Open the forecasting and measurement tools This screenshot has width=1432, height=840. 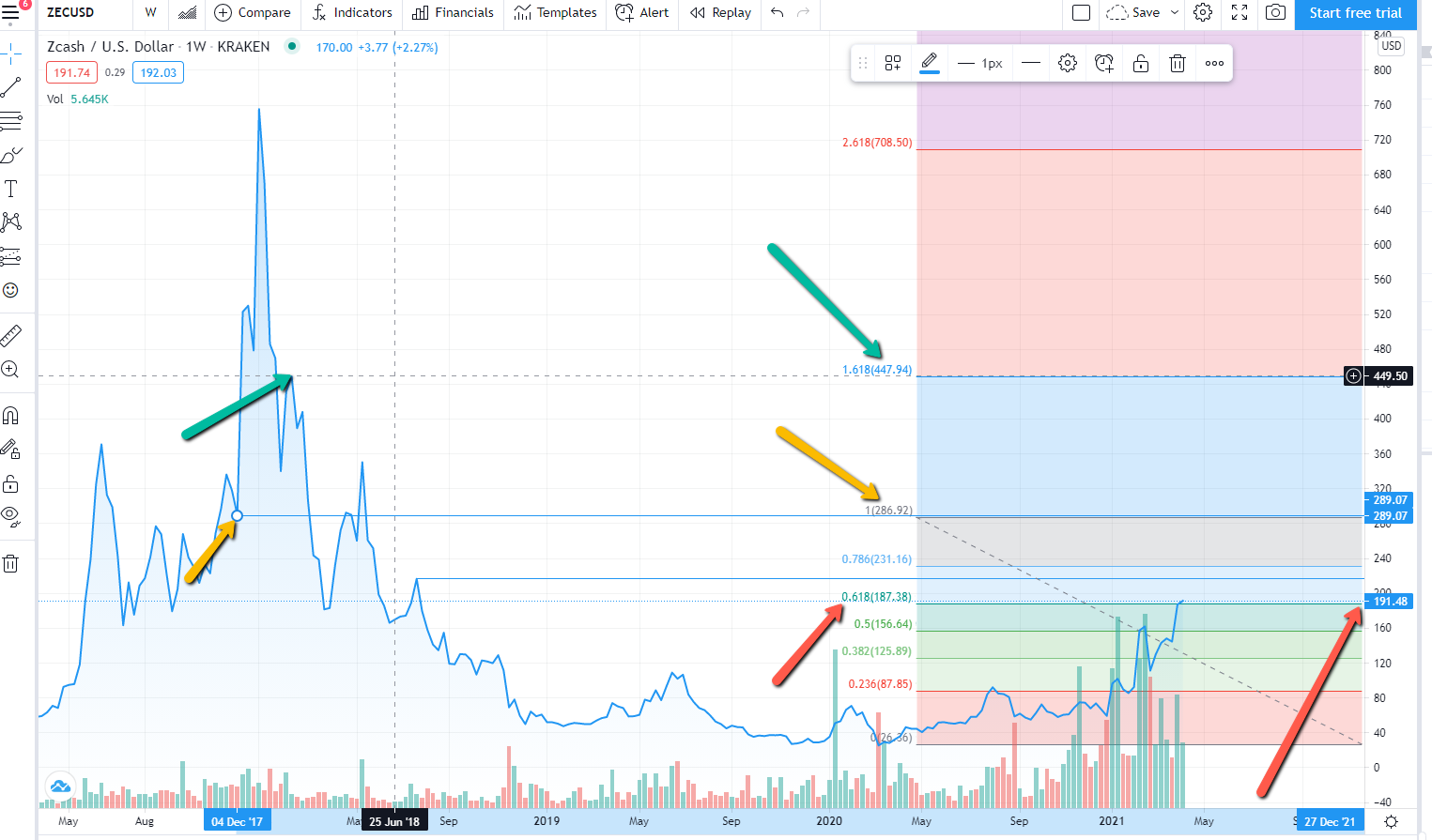click(x=11, y=256)
